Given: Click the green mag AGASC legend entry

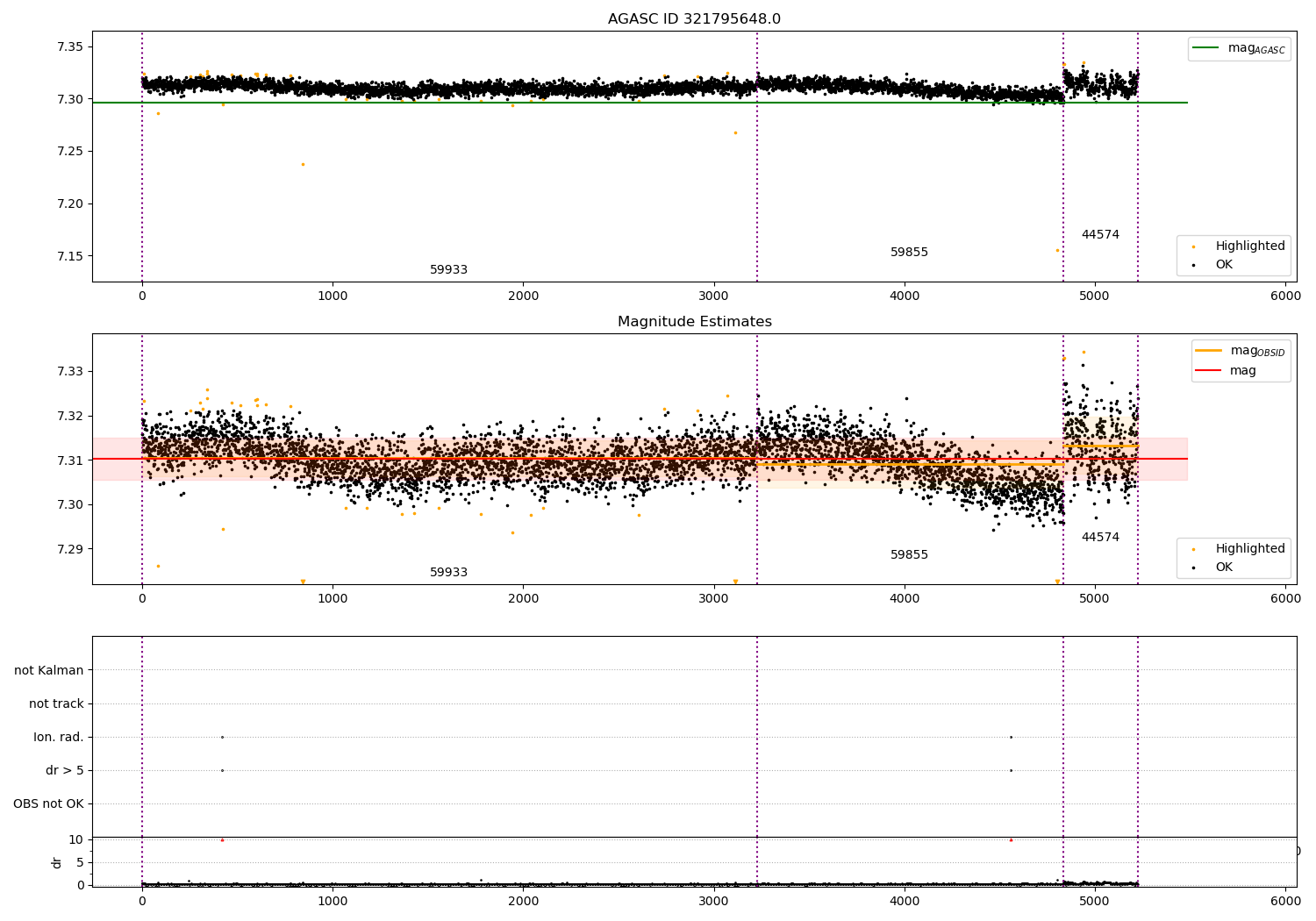Looking at the screenshot, I should (x=1239, y=49).
